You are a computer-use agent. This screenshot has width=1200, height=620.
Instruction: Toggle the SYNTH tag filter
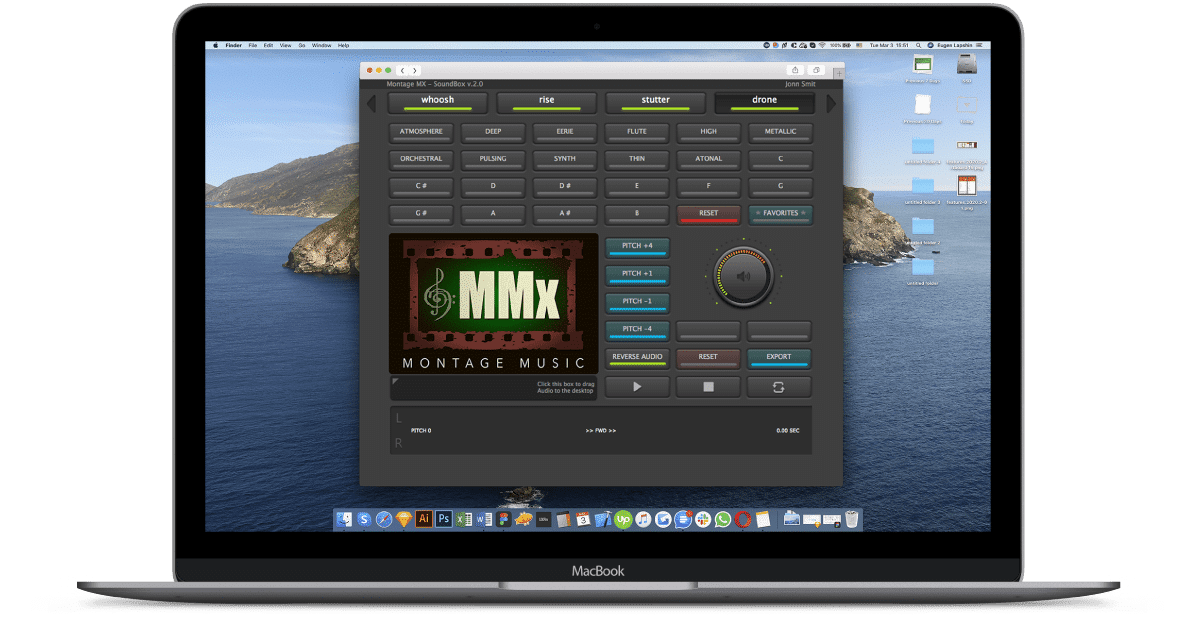[x=565, y=160]
